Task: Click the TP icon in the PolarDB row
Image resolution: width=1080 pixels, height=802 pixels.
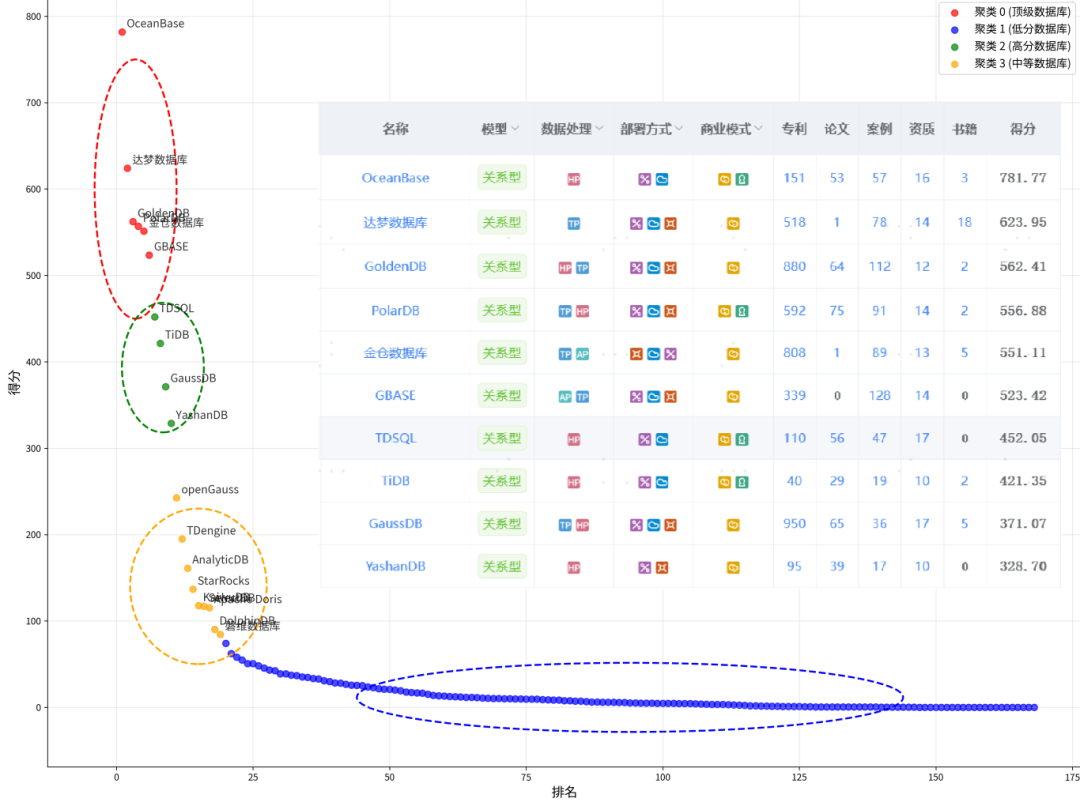Action: point(565,311)
